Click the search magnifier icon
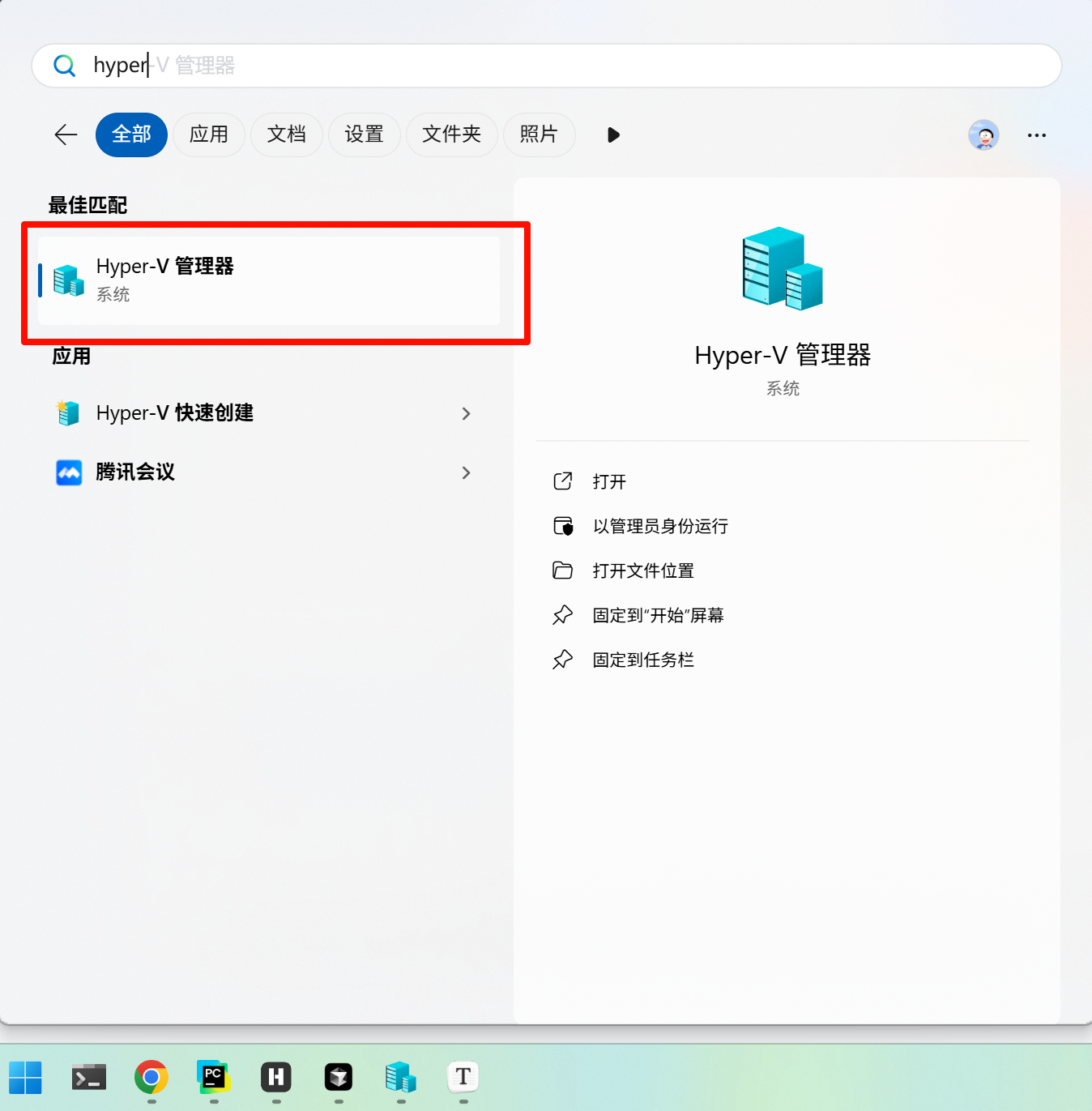 64,66
